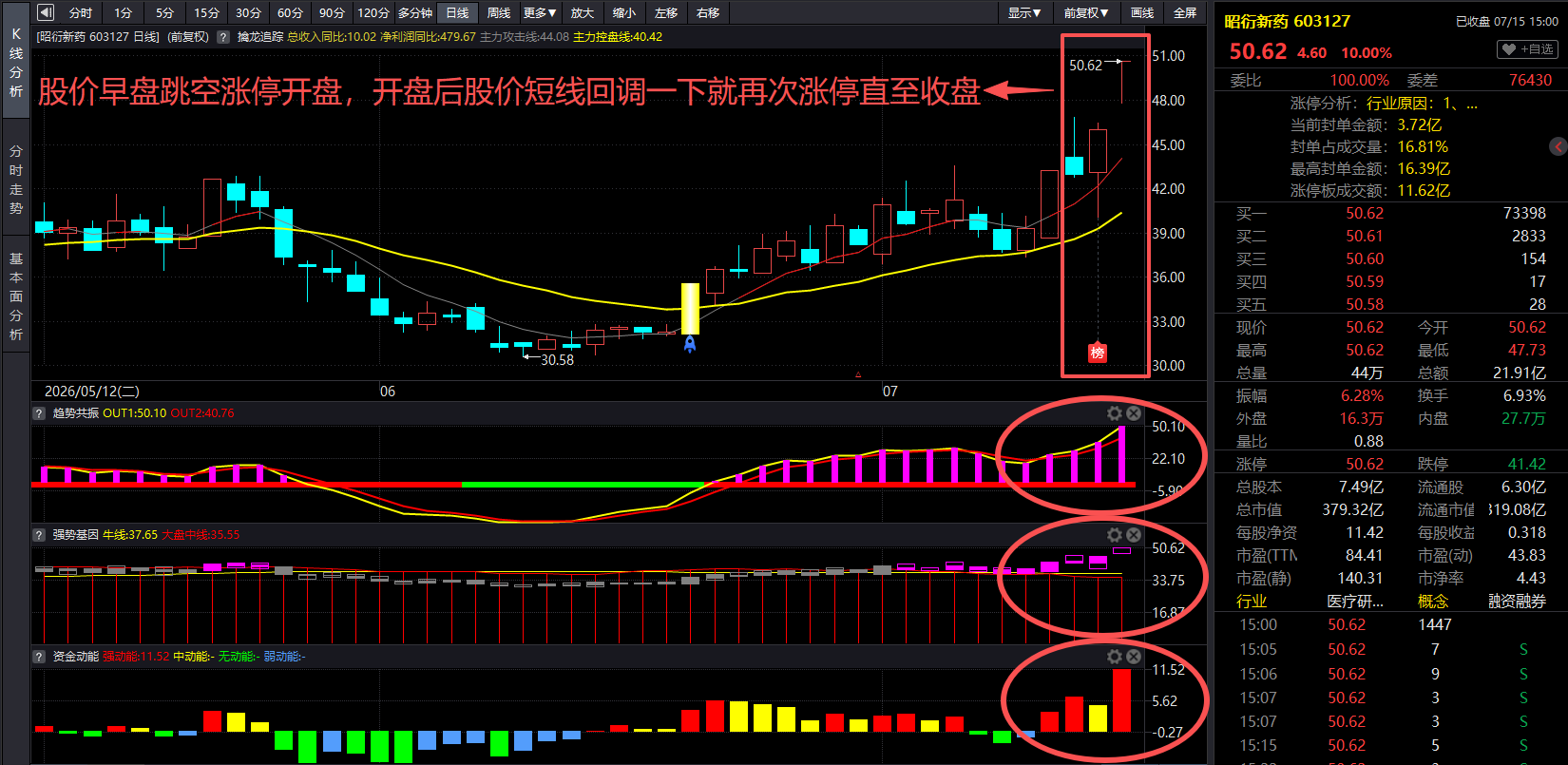Add stock to watchlist with +自选
This screenshot has height=765, width=1568.
[1528, 49]
